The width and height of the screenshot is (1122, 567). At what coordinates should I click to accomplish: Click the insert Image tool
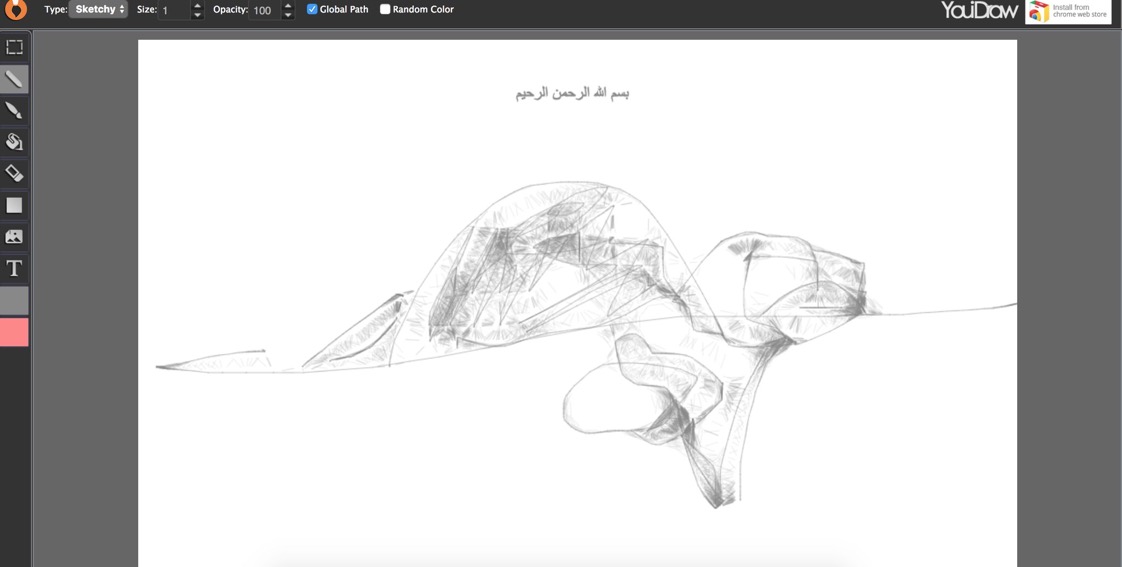14,237
